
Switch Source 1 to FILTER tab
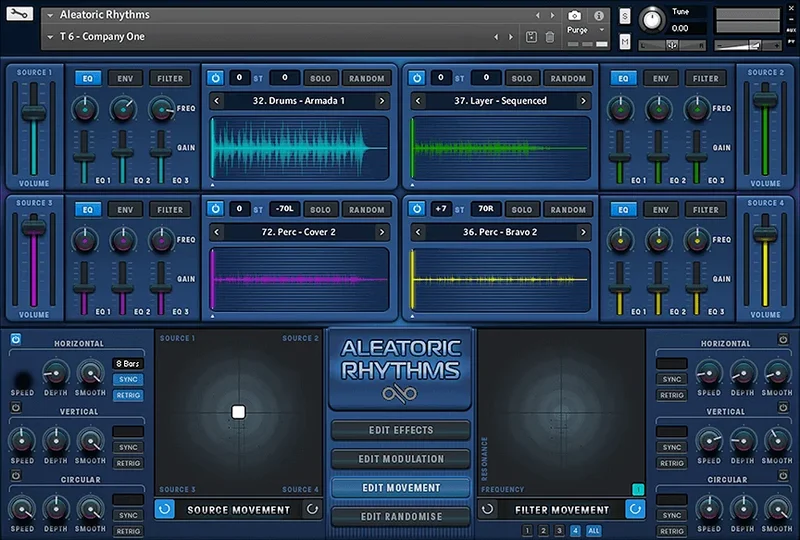[x=170, y=78]
